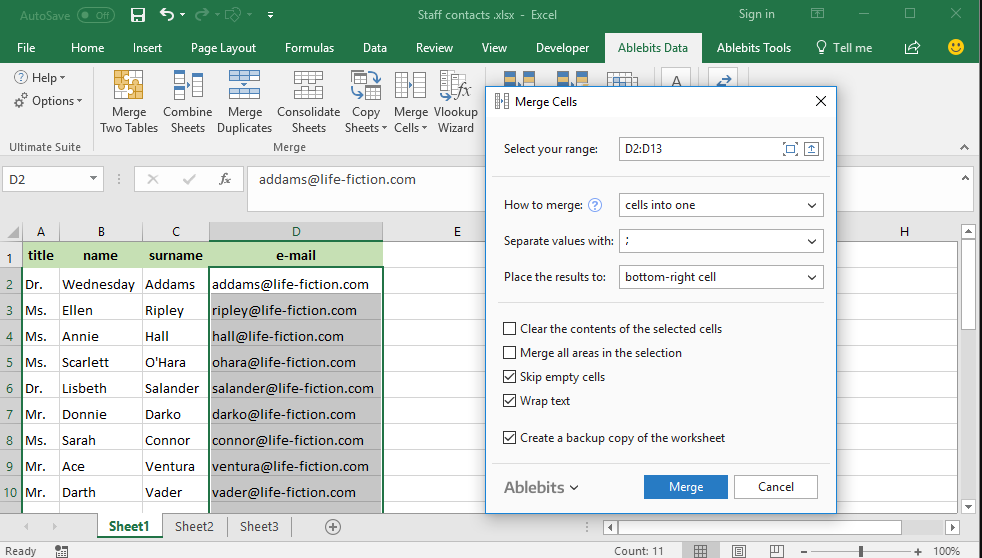The image size is (982, 558).
Task: Expand Place the results to dropdown
Action: pyautogui.click(x=811, y=277)
